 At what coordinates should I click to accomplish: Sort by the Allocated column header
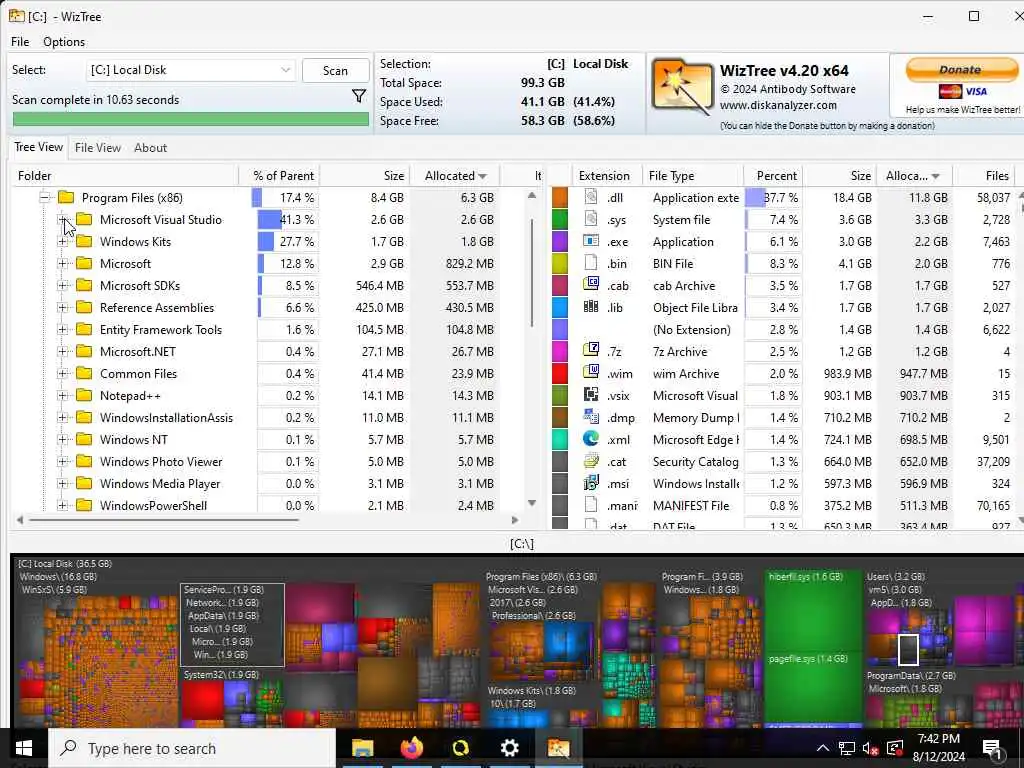(455, 176)
